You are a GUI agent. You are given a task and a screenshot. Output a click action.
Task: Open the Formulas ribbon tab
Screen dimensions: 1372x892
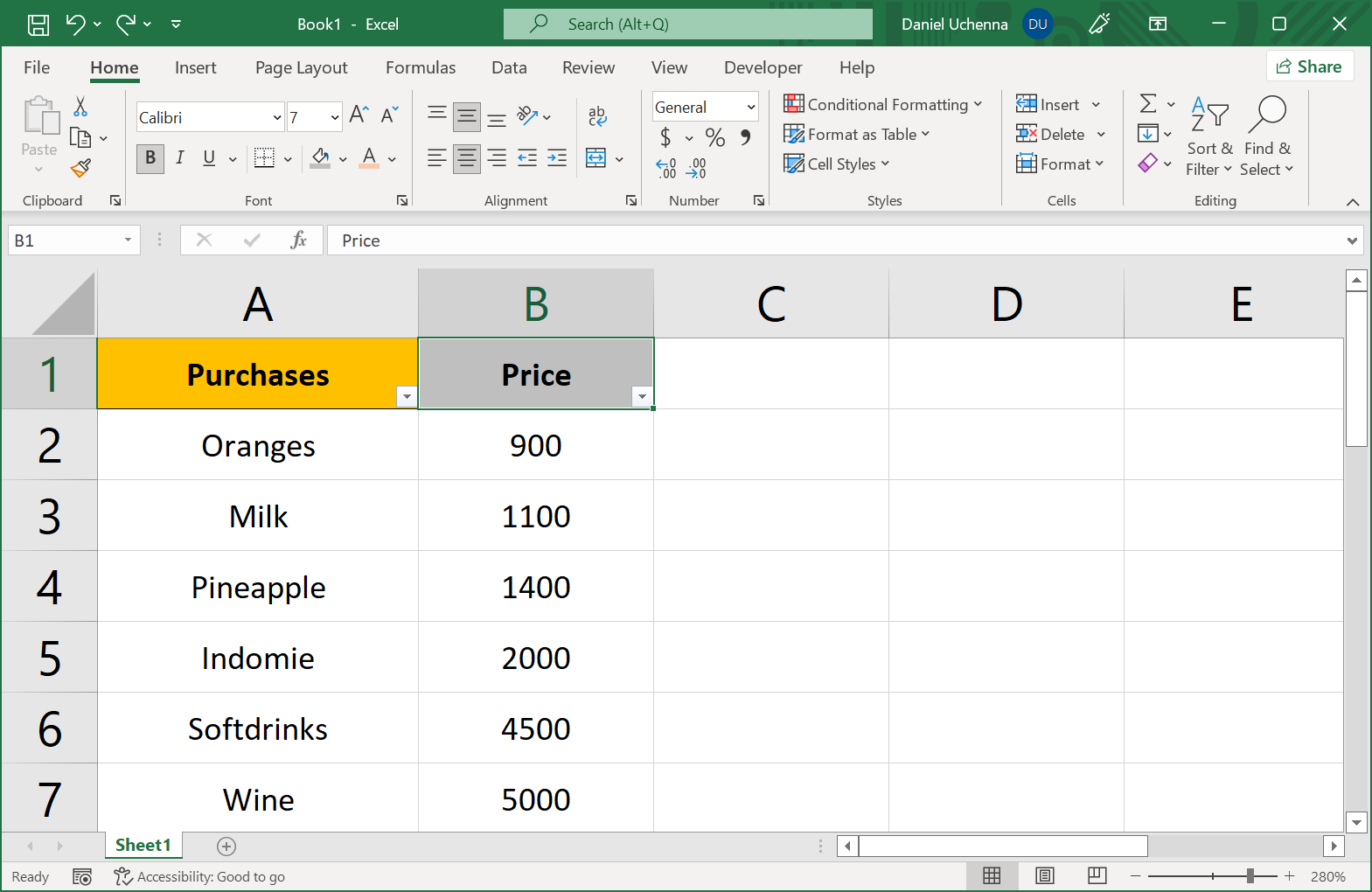click(x=421, y=67)
